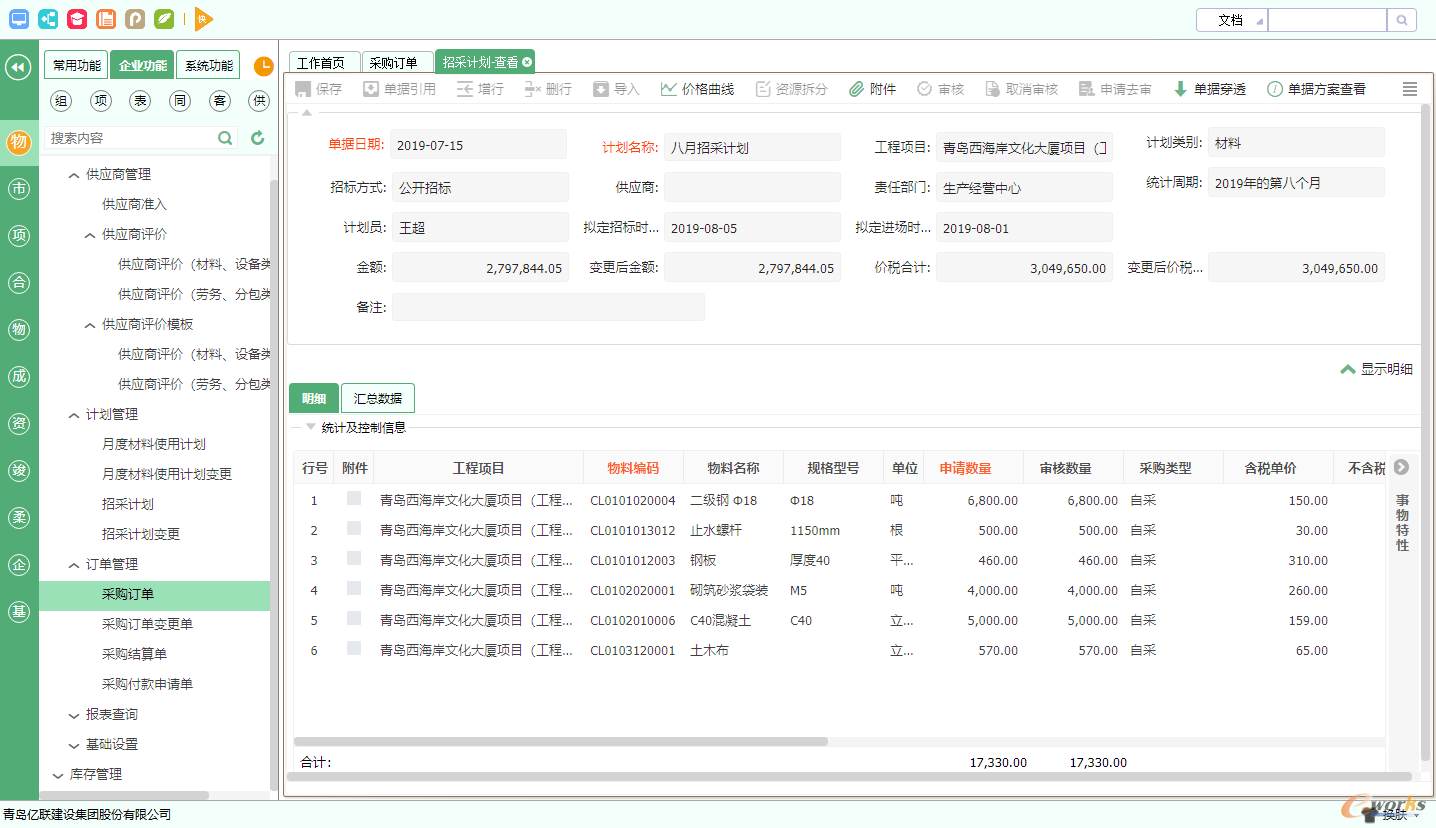Image resolution: width=1436 pixels, height=828 pixels.
Task: Open the 竣 sidebar module
Action: tap(18, 470)
